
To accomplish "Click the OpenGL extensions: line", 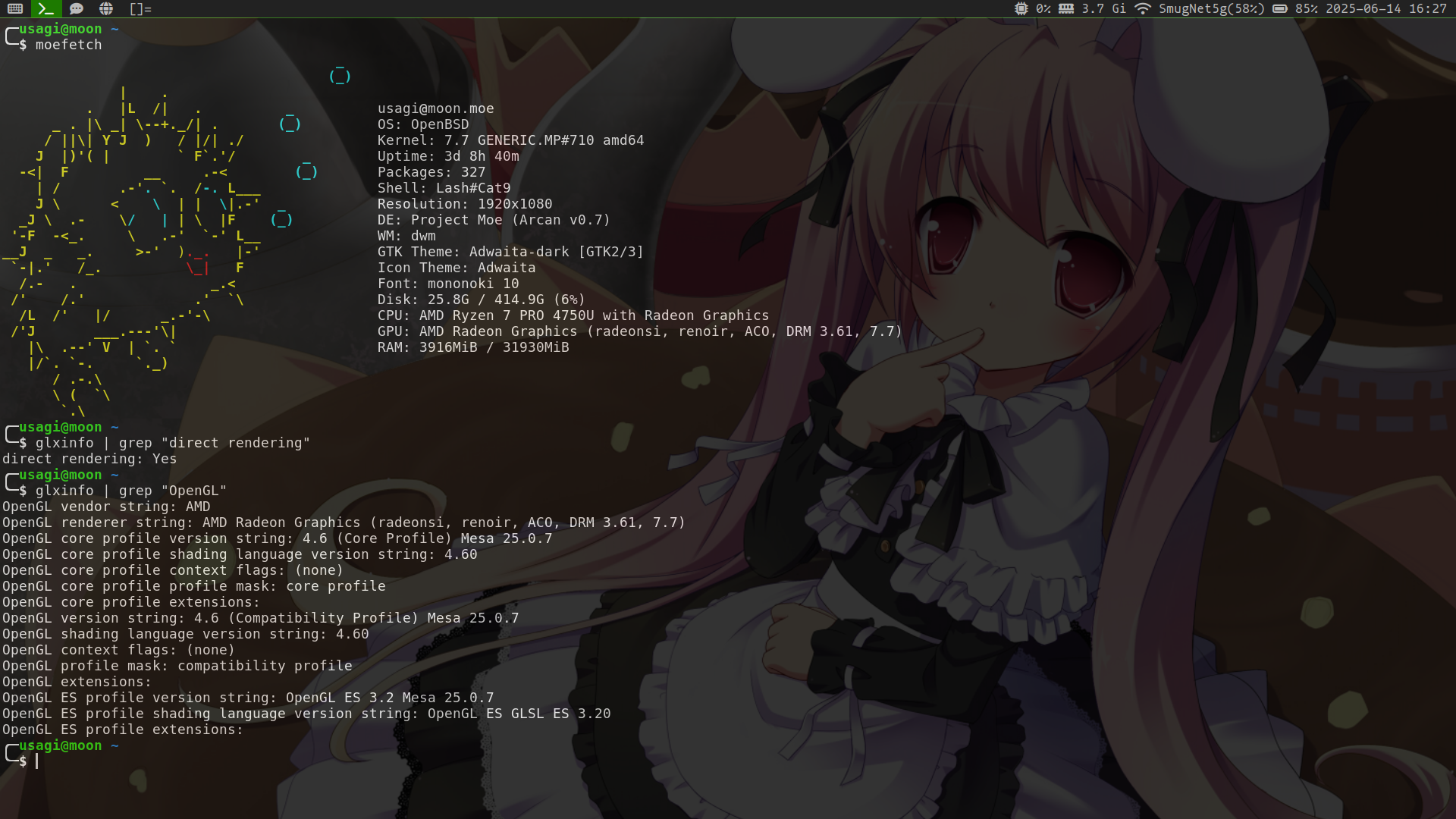I will (77, 682).
